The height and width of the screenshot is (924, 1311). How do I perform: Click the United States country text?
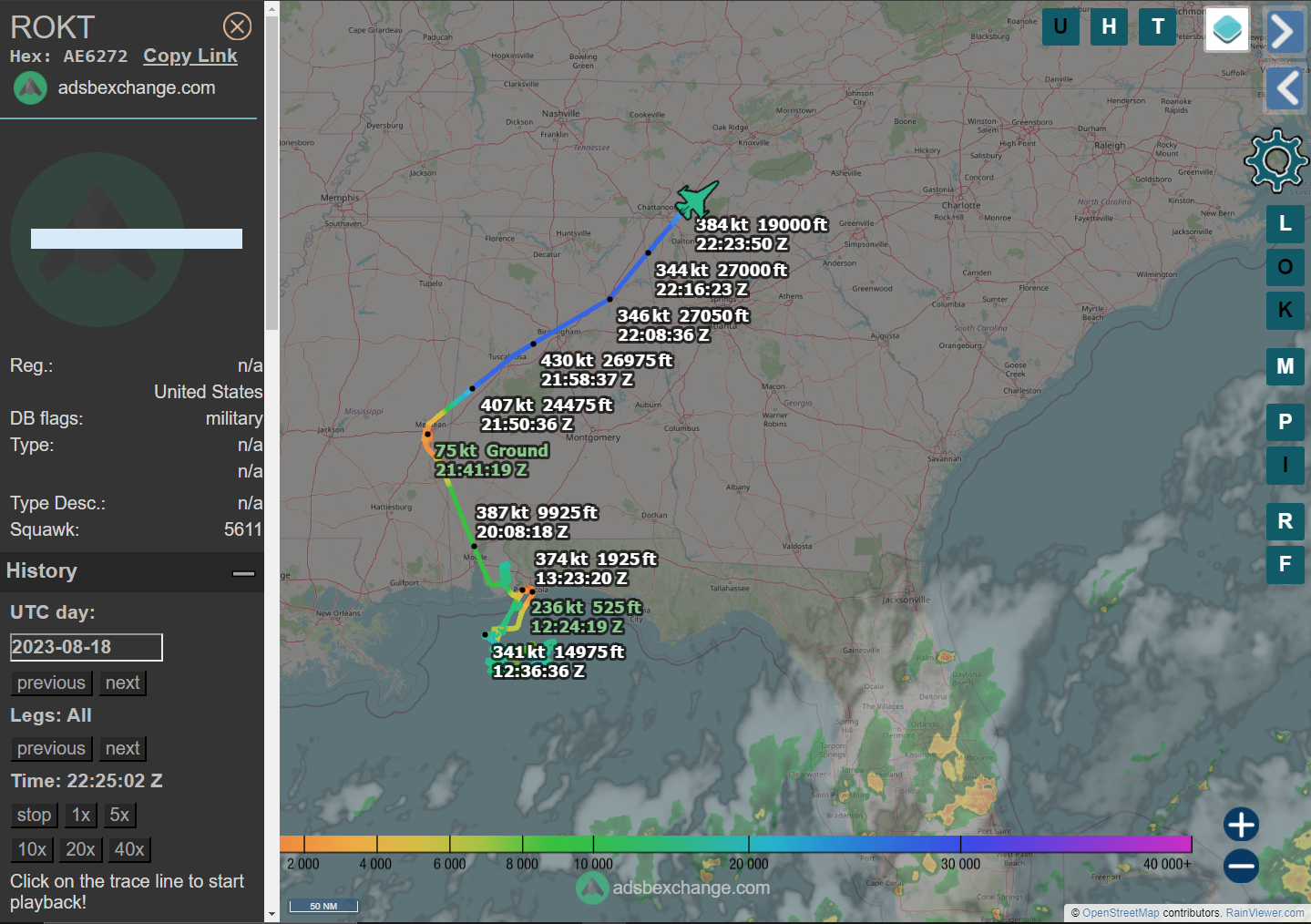coord(209,392)
